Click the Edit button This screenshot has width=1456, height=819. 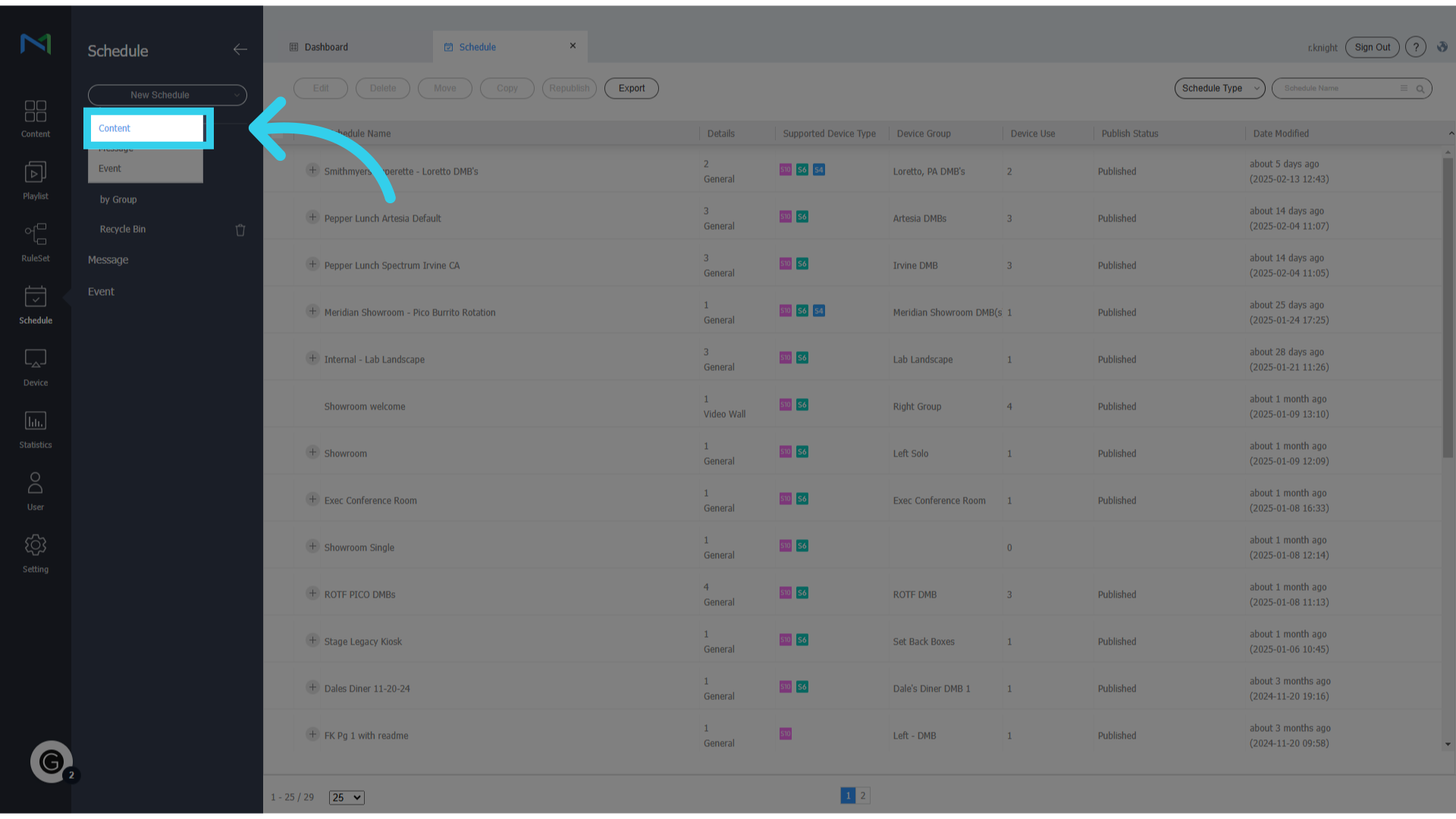[321, 89]
